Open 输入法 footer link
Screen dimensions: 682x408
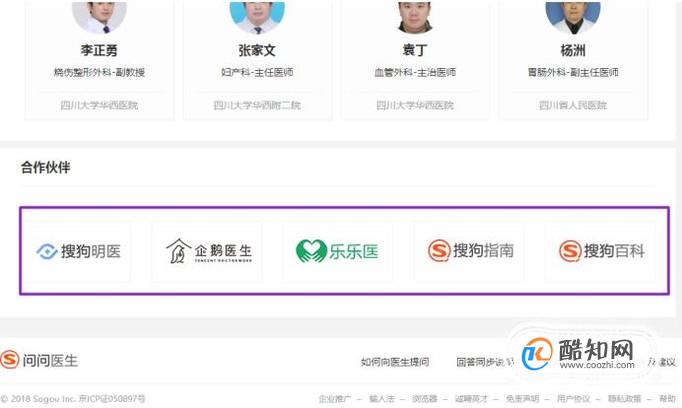381,398
